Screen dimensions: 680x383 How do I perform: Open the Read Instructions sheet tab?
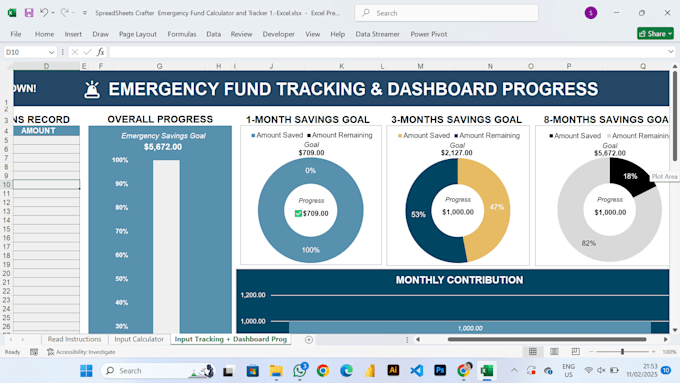(x=74, y=339)
